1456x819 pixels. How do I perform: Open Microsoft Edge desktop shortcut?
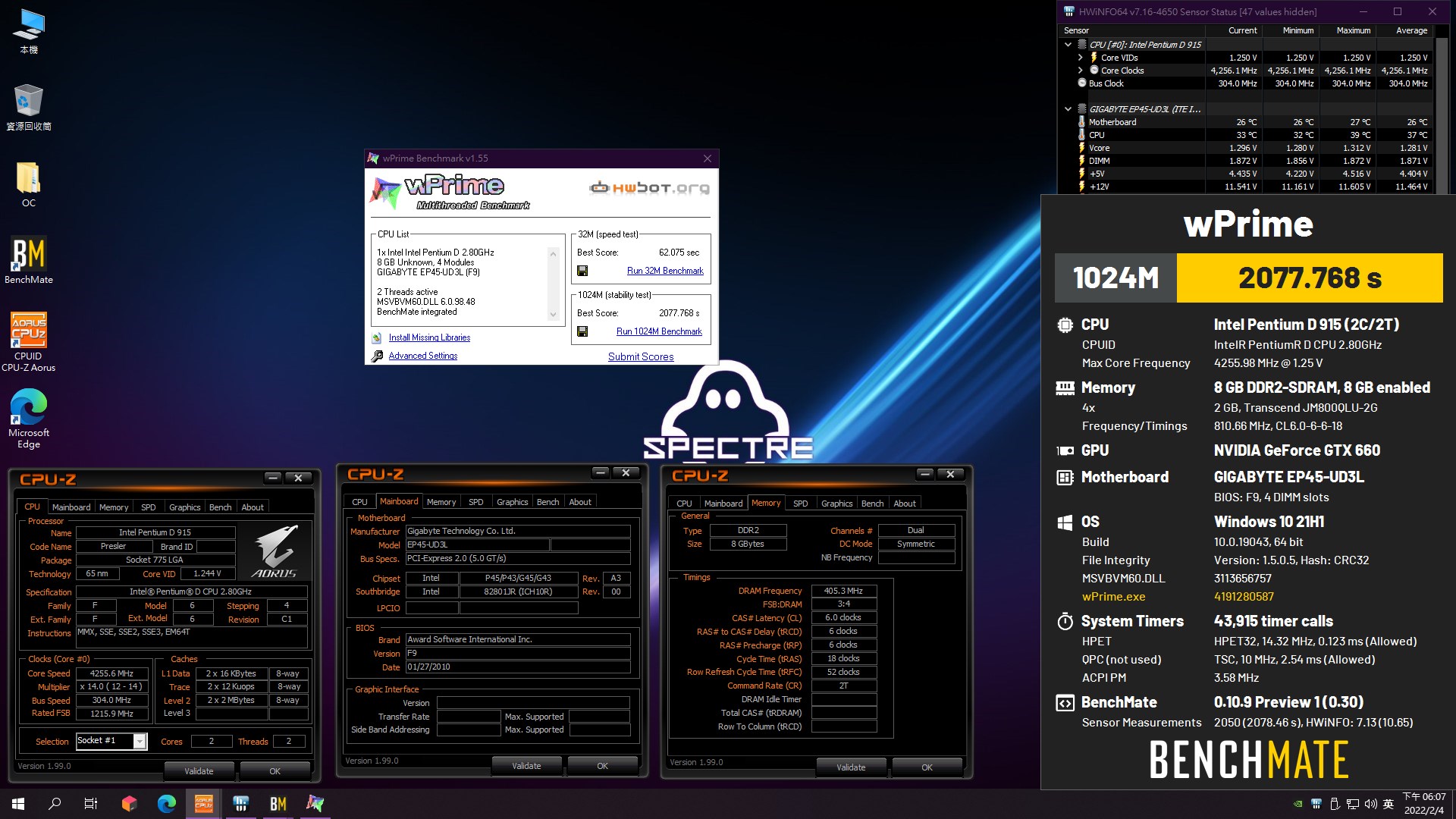[x=29, y=419]
